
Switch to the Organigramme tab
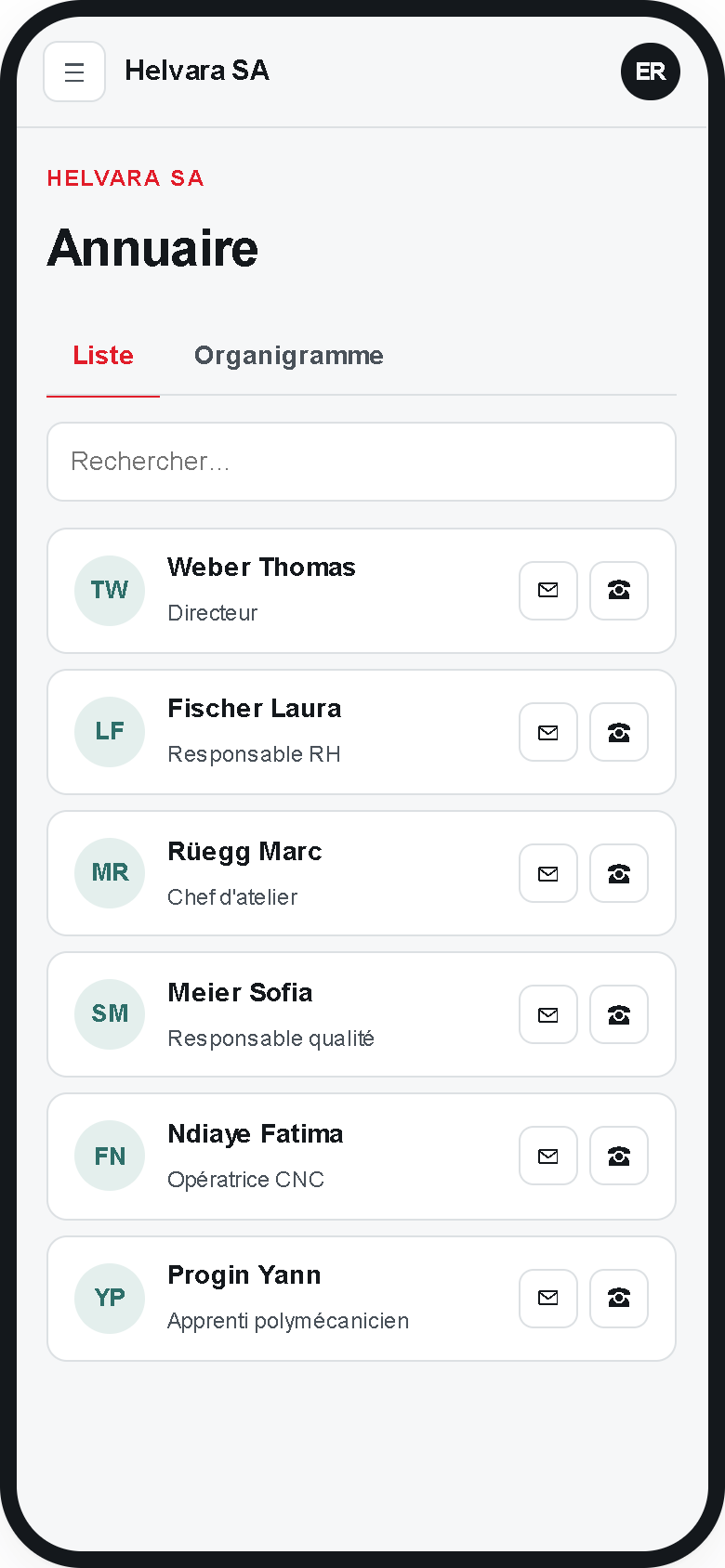(x=288, y=356)
